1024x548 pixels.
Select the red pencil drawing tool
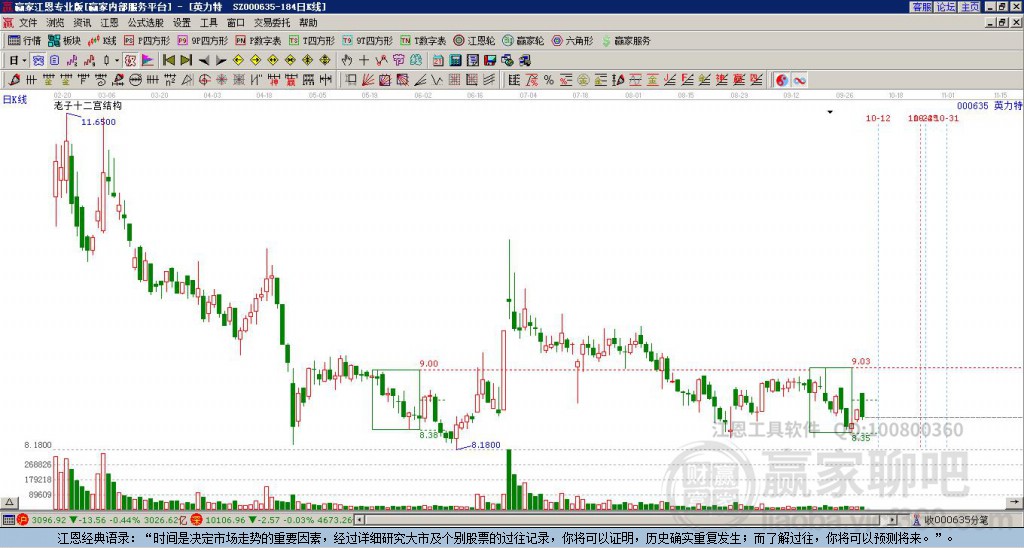[14, 80]
